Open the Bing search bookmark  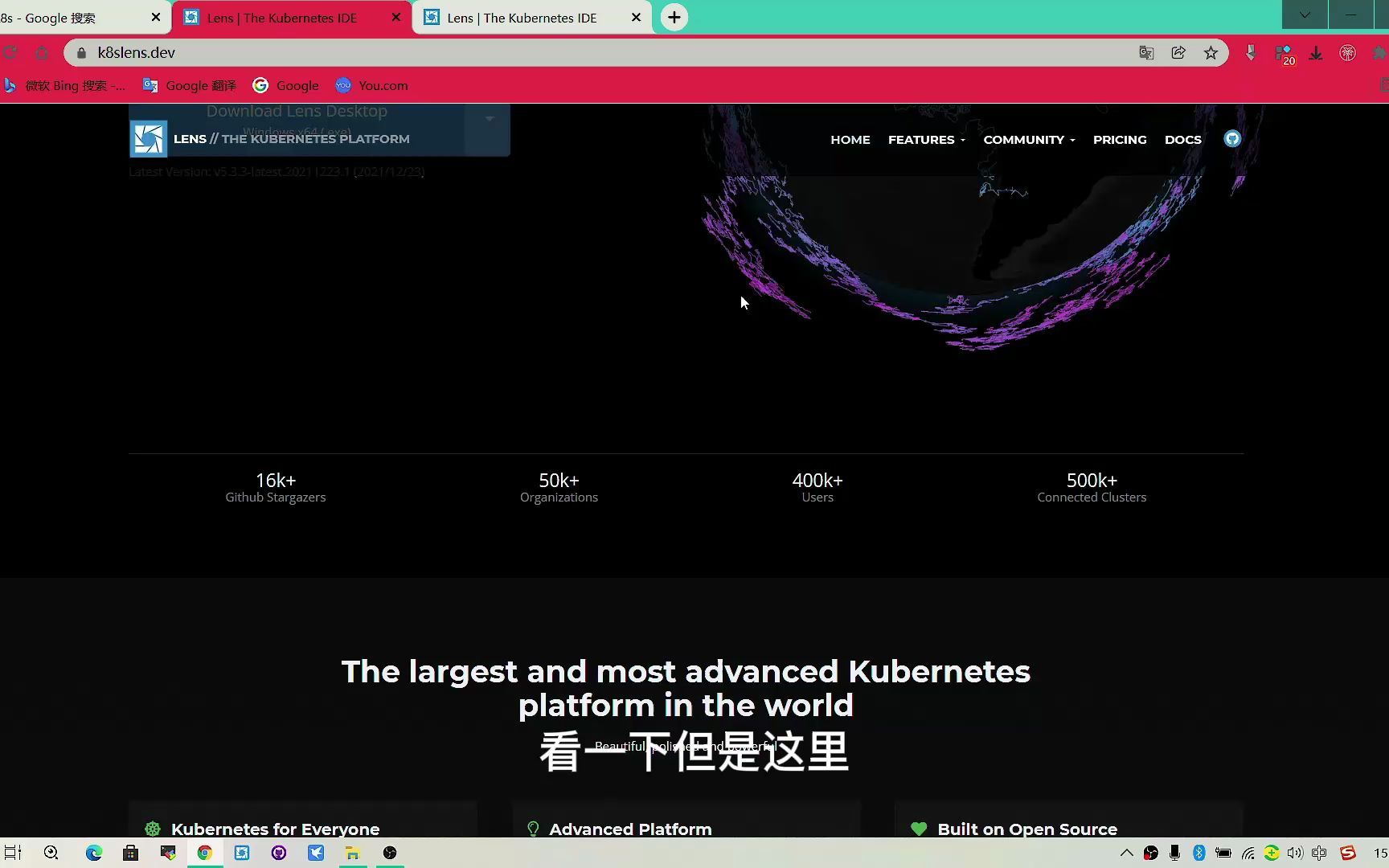point(64,85)
